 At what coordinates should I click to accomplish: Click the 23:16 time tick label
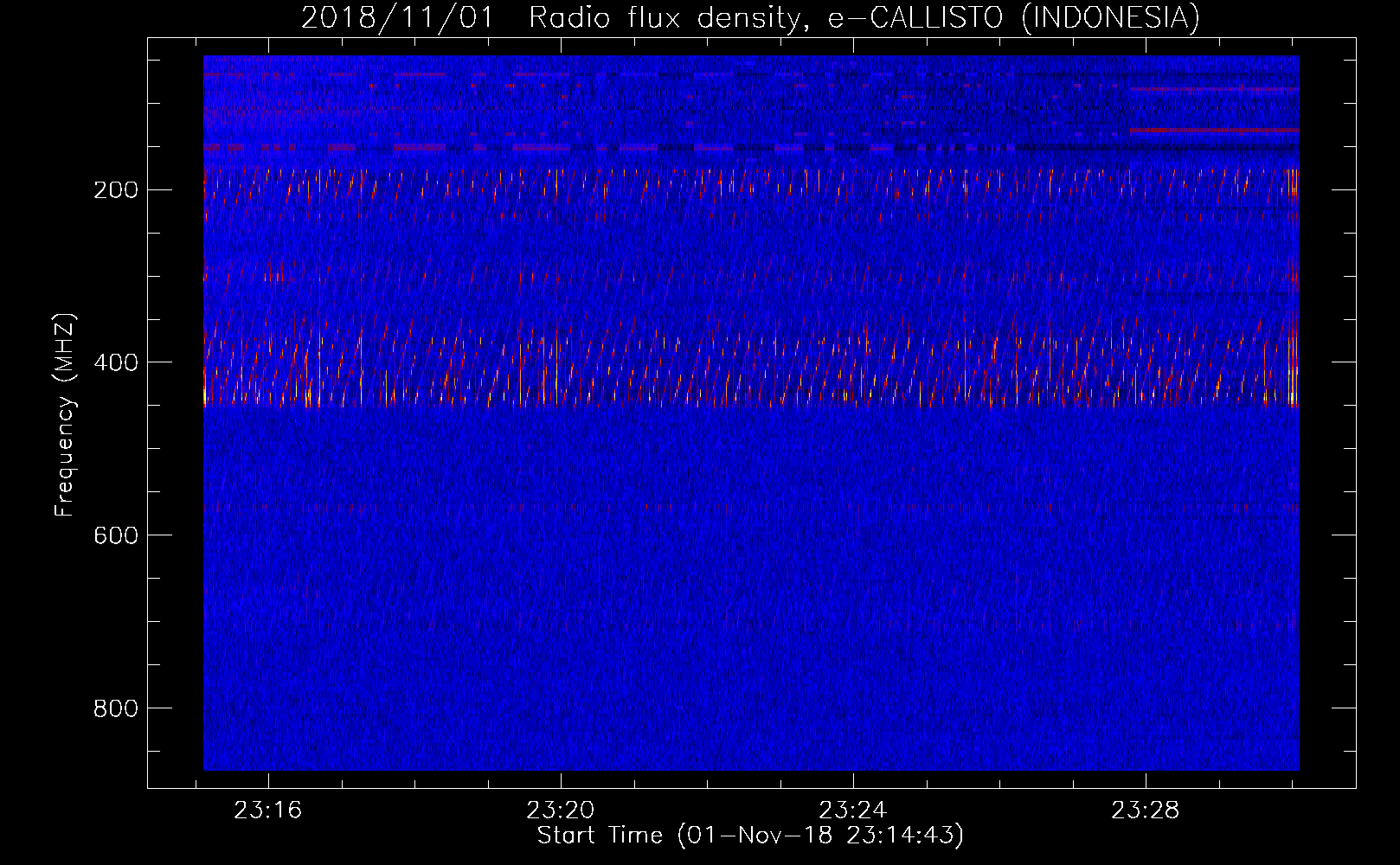268,811
